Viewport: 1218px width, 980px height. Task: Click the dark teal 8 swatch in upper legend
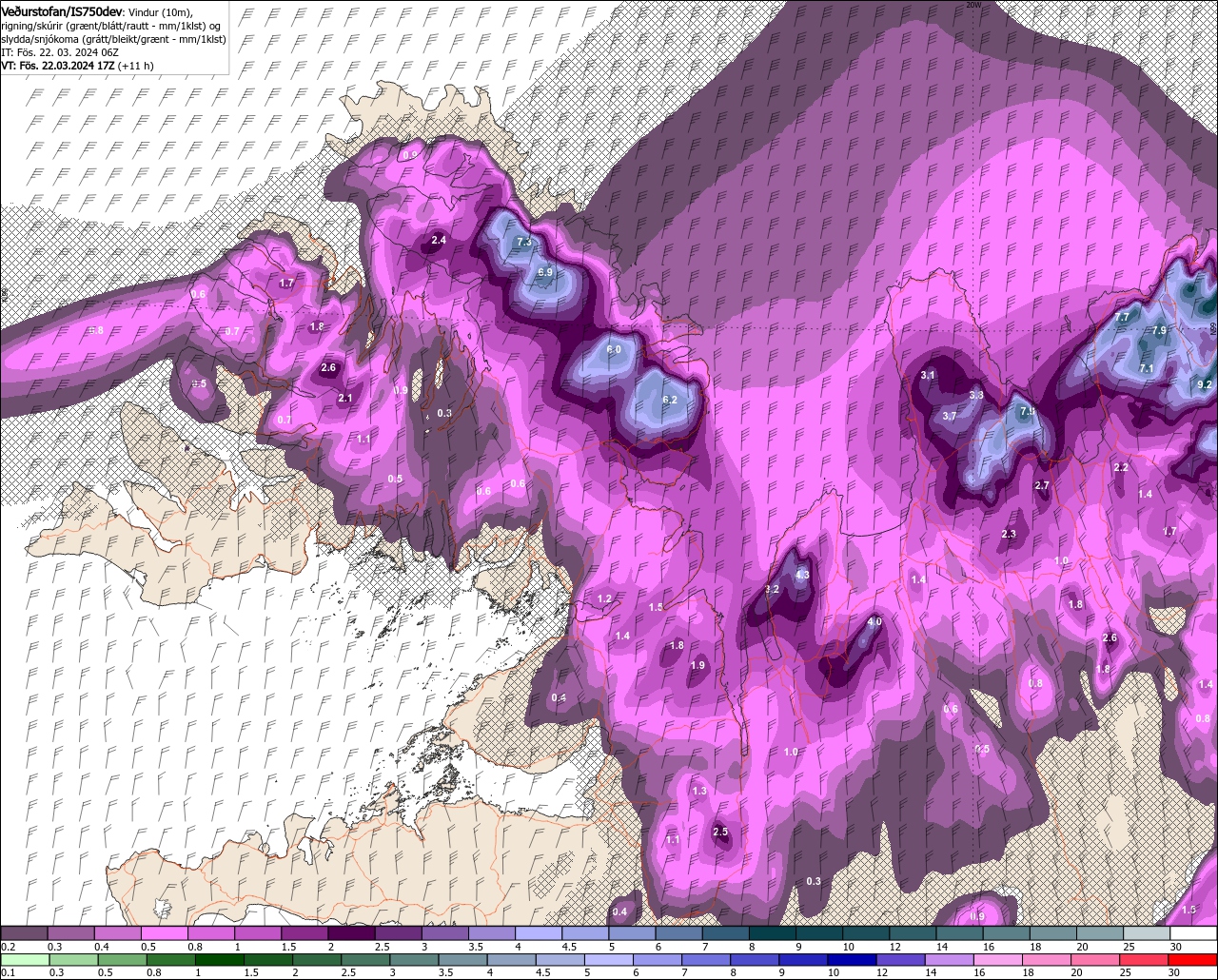[x=773, y=933]
